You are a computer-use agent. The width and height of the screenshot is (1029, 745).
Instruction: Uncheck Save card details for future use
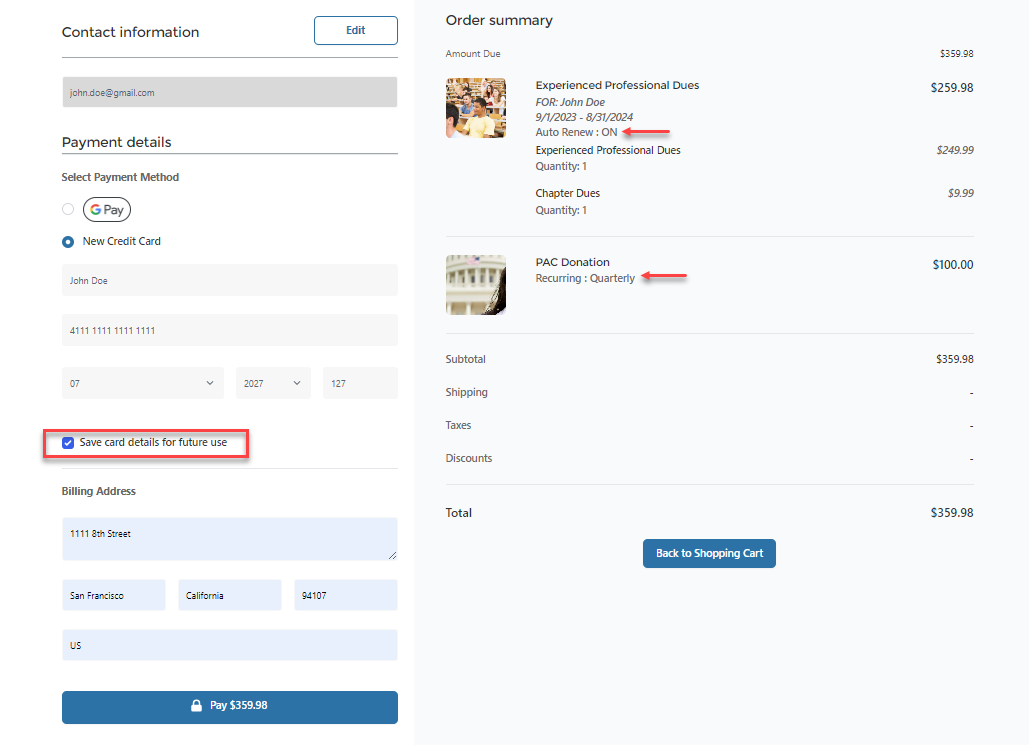(x=69, y=443)
